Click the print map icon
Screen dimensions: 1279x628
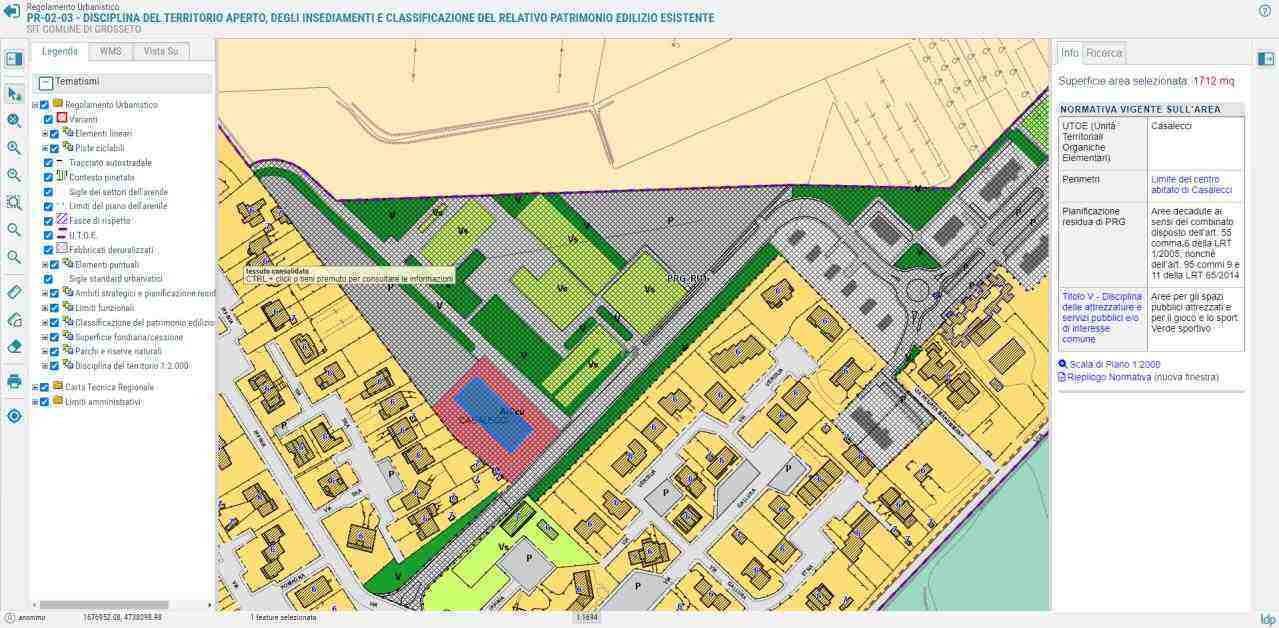[x=14, y=381]
